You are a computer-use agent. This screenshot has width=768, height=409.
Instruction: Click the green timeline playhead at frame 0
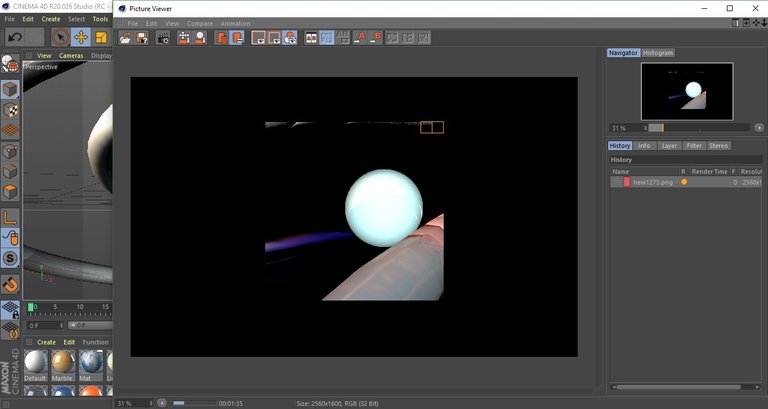point(30,307)
